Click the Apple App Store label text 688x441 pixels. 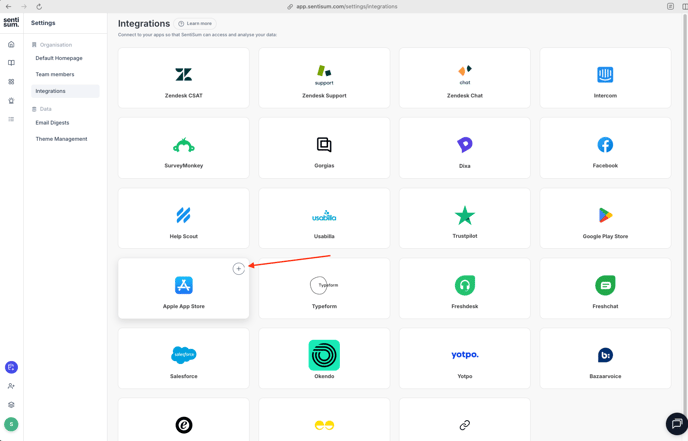point(183,306)
